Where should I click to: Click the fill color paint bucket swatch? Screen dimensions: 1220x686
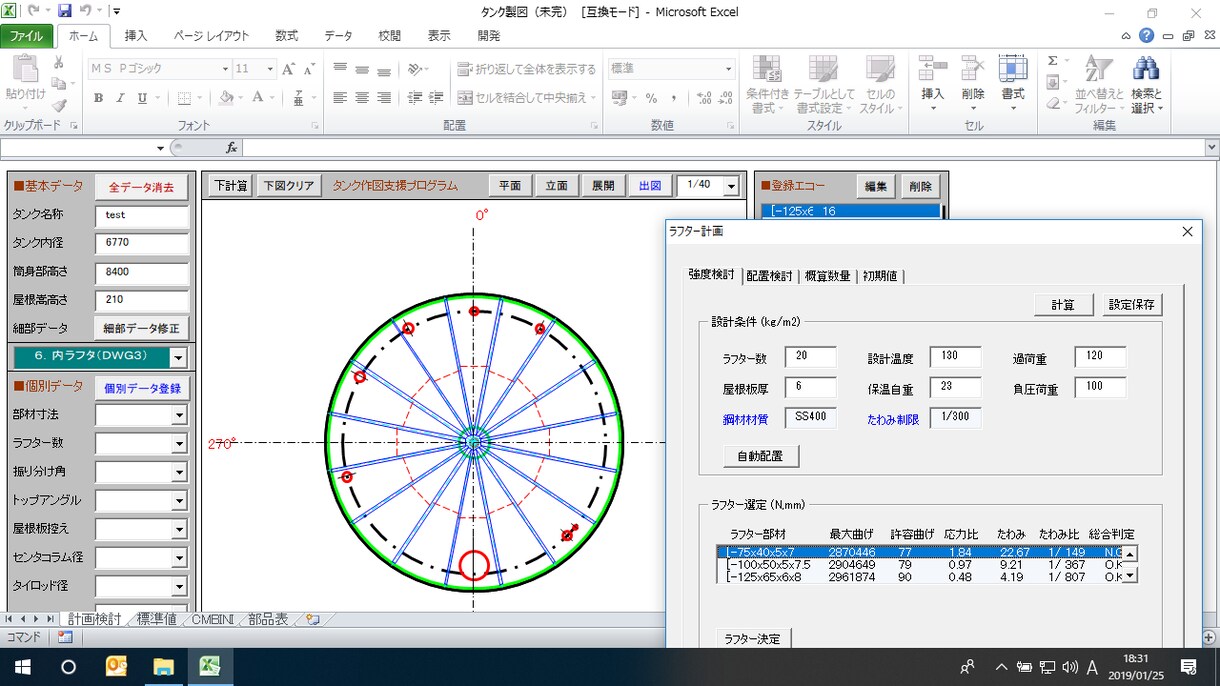[226, 98]
